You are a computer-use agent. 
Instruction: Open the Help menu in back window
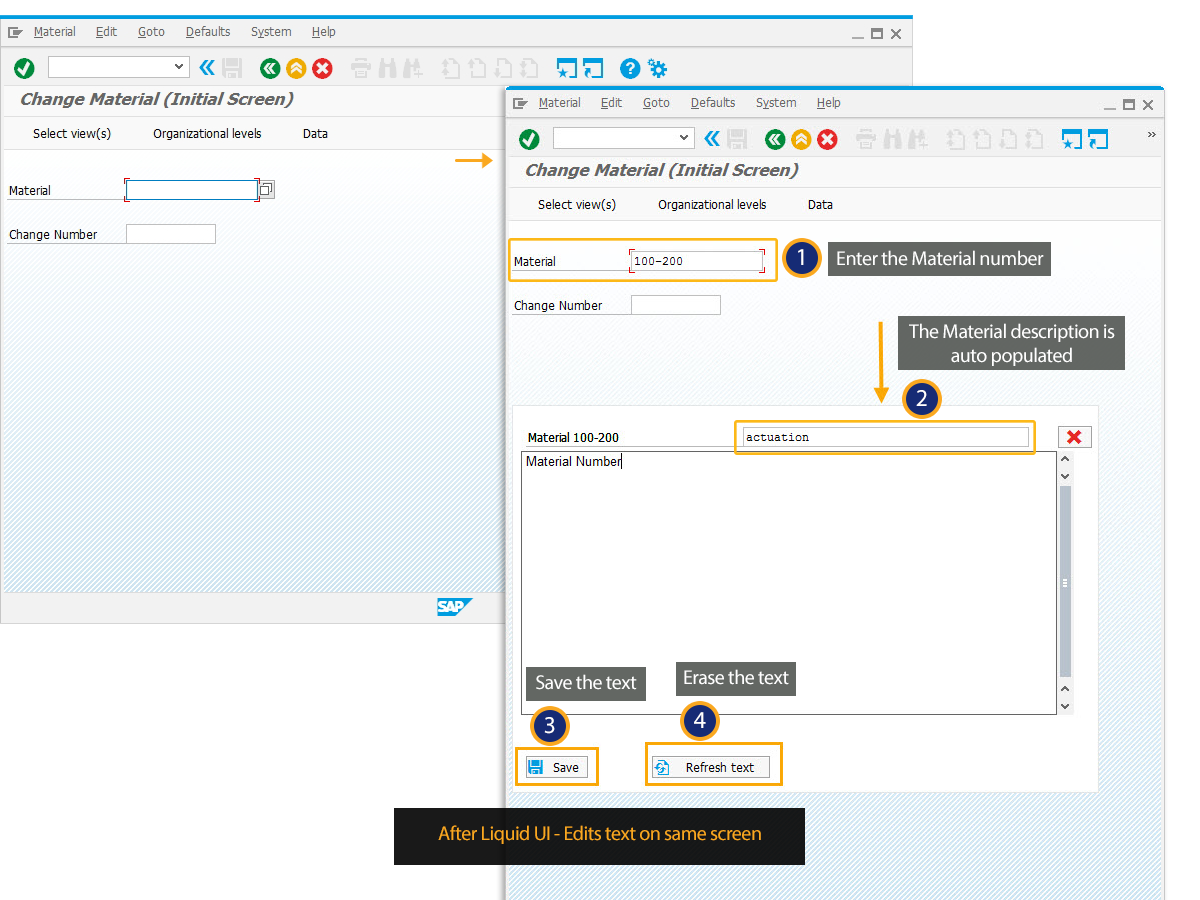click(x=324, y=32)
